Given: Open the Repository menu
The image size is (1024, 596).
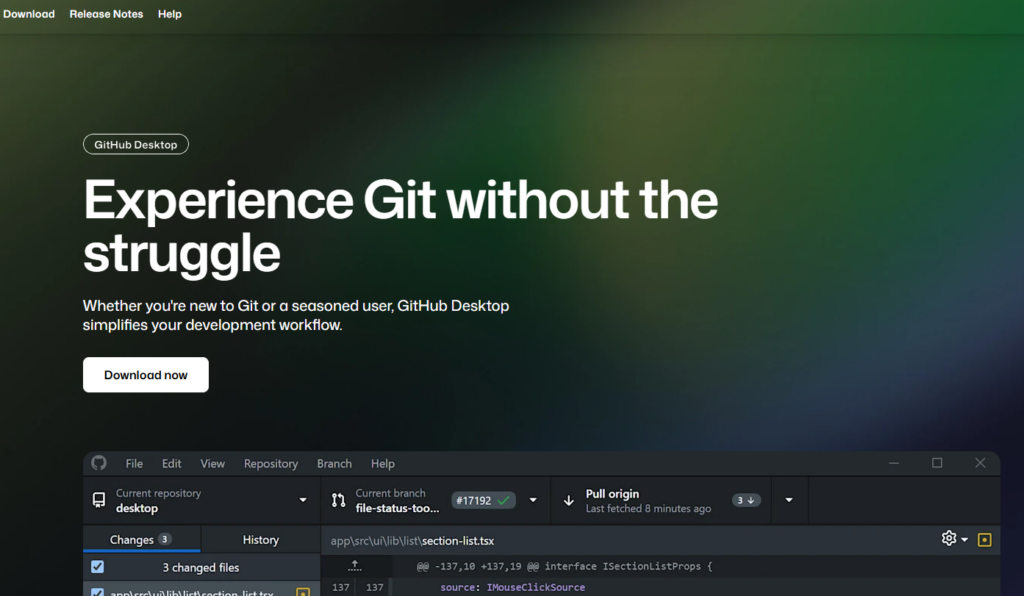Looking at the screenshot, I should [270, 463].
